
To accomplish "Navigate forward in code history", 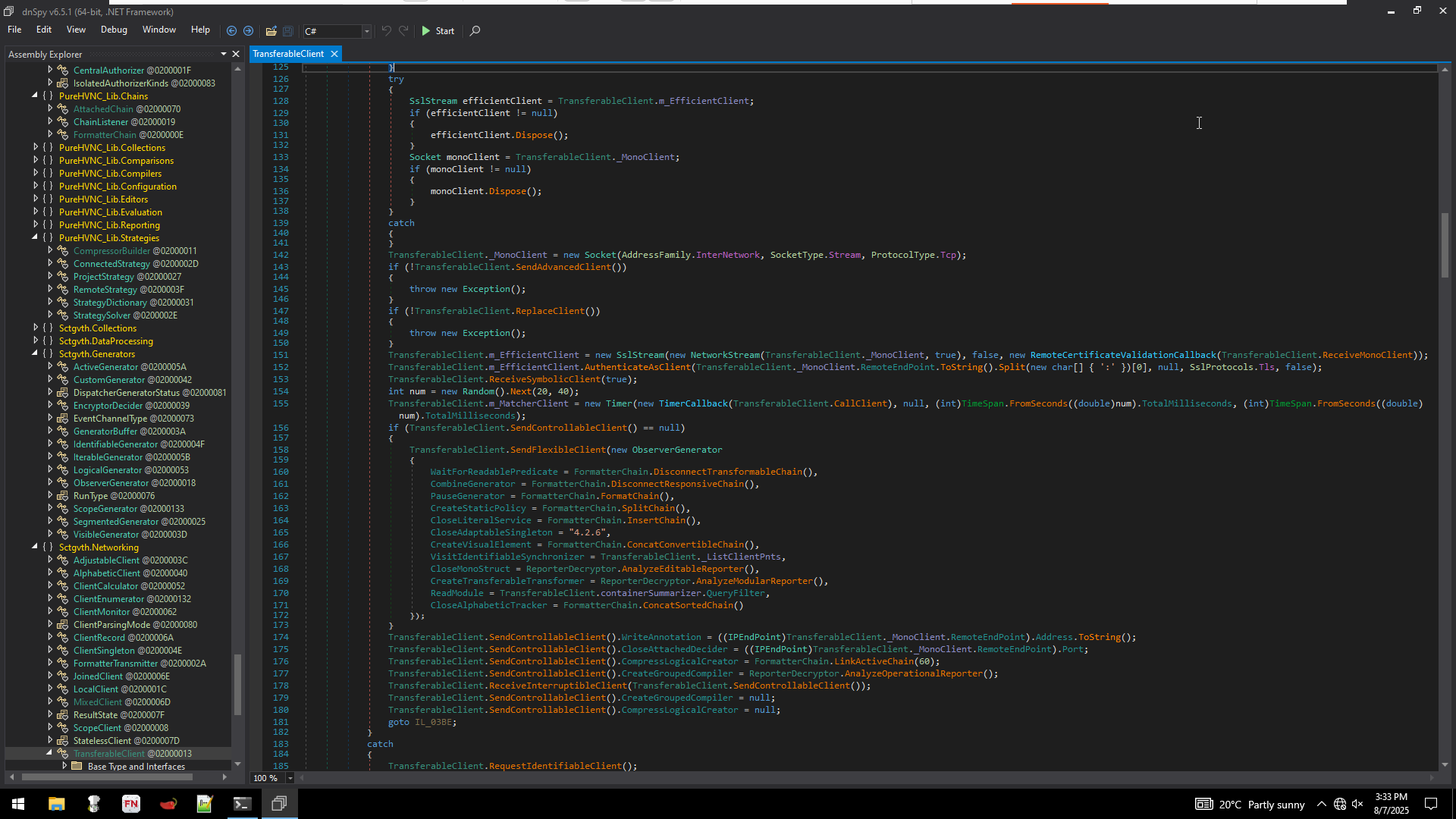I will tap(249, 31).
